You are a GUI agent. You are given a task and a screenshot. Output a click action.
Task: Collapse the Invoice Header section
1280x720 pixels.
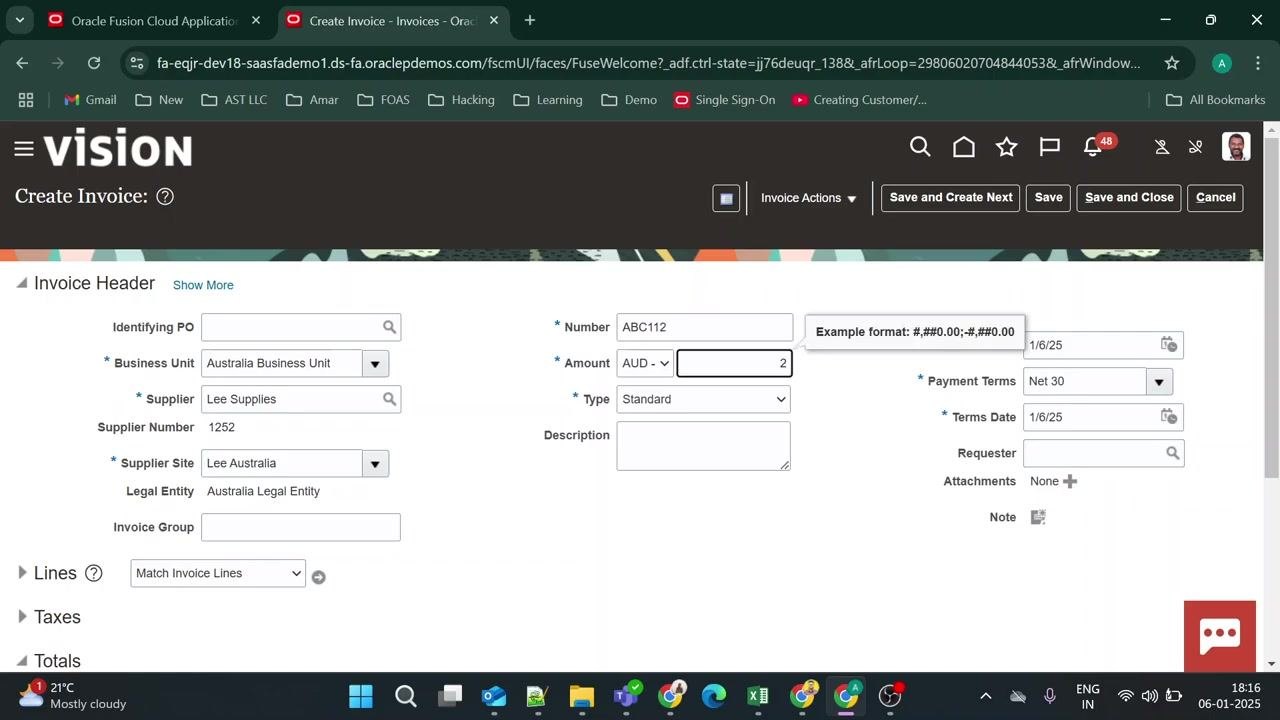click(x=22, y=284)
